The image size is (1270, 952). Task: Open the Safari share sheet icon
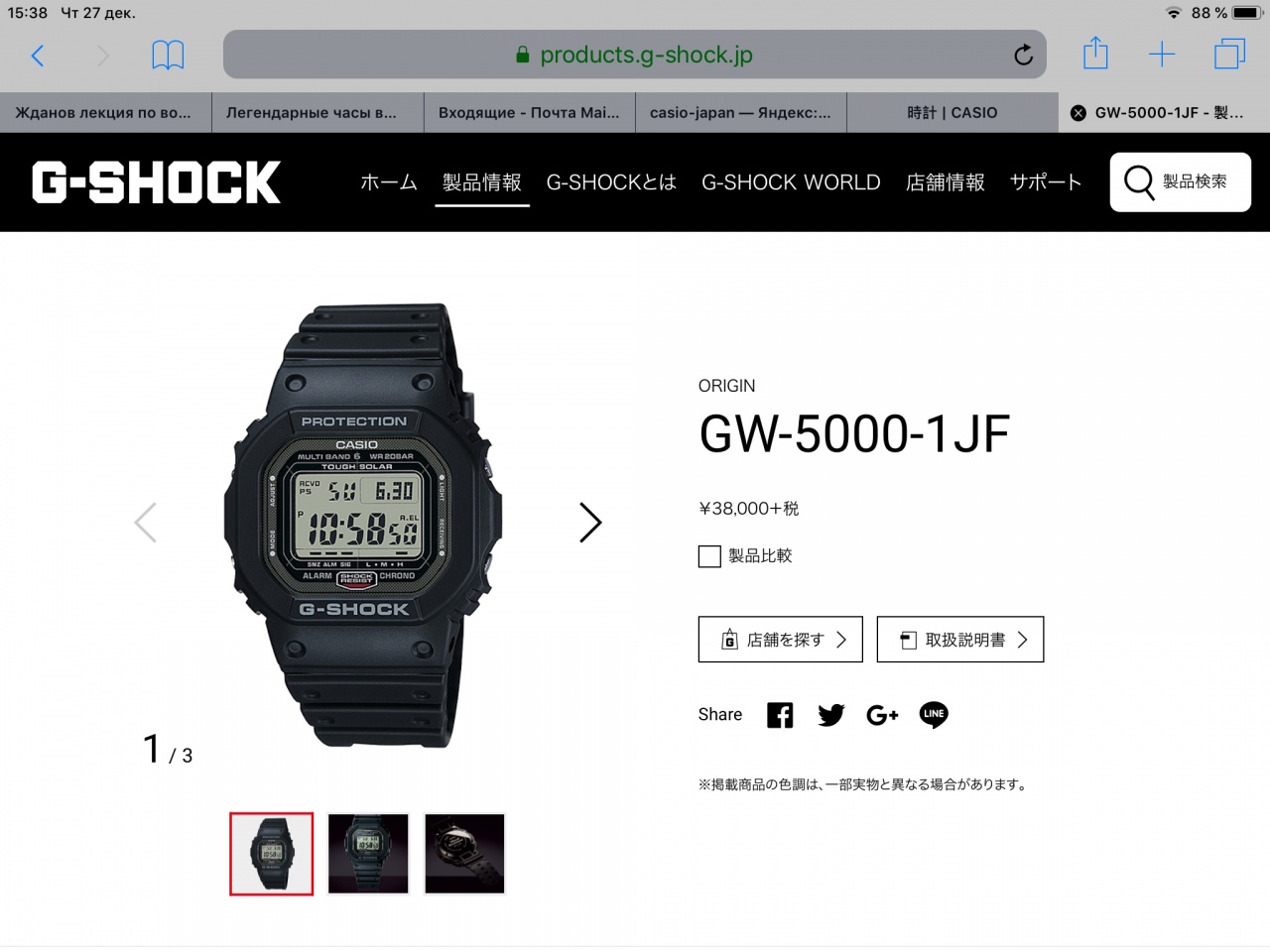pos(1095,54)
